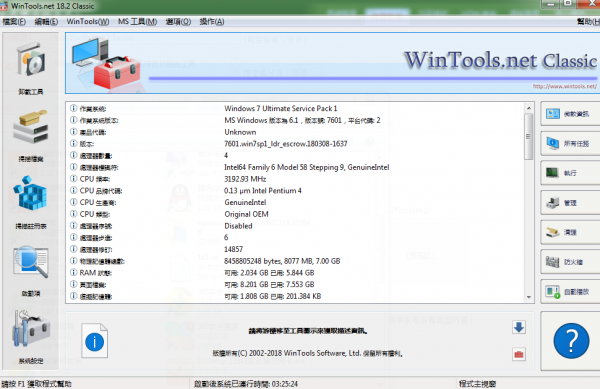Click scroll down arrow of system info list
The height and width of the screenshot is (389, 600).
(529, 297)
